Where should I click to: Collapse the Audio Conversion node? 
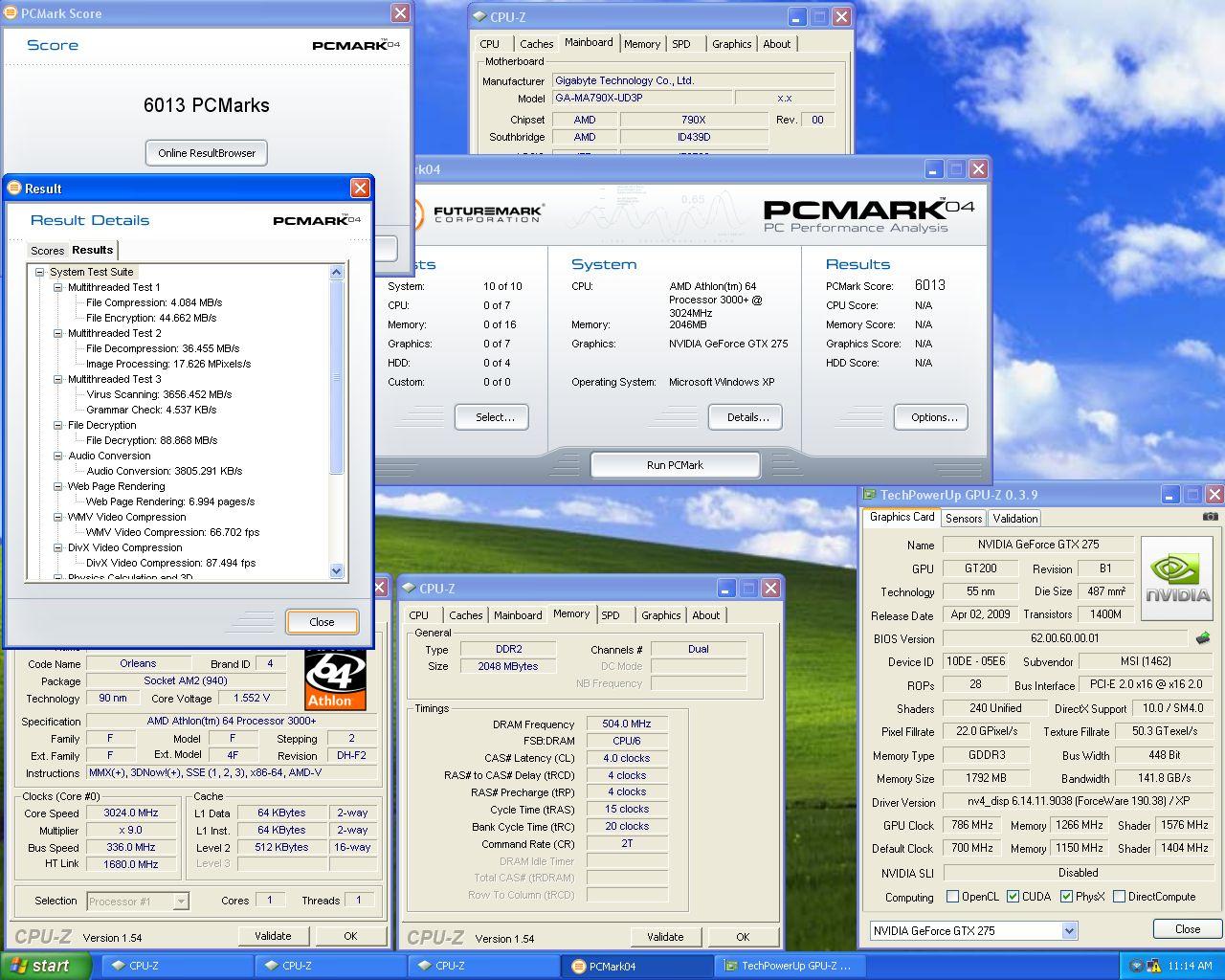[58, 456]
